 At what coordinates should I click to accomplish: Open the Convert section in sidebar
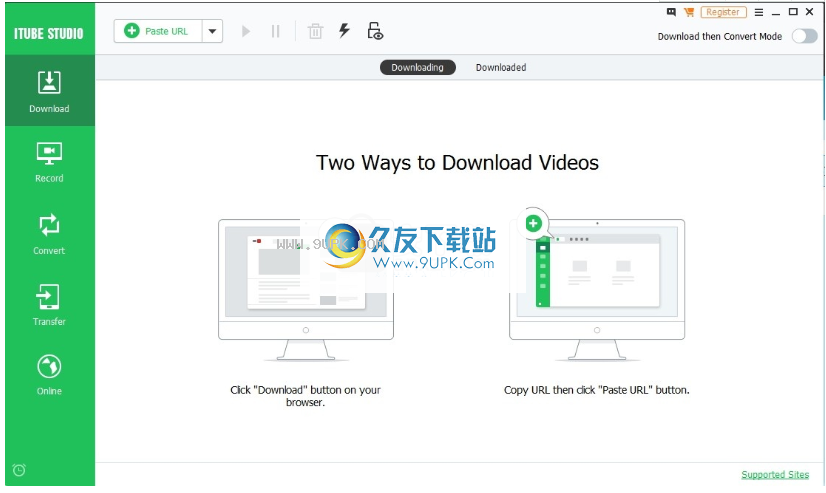[x=50, y=234]
